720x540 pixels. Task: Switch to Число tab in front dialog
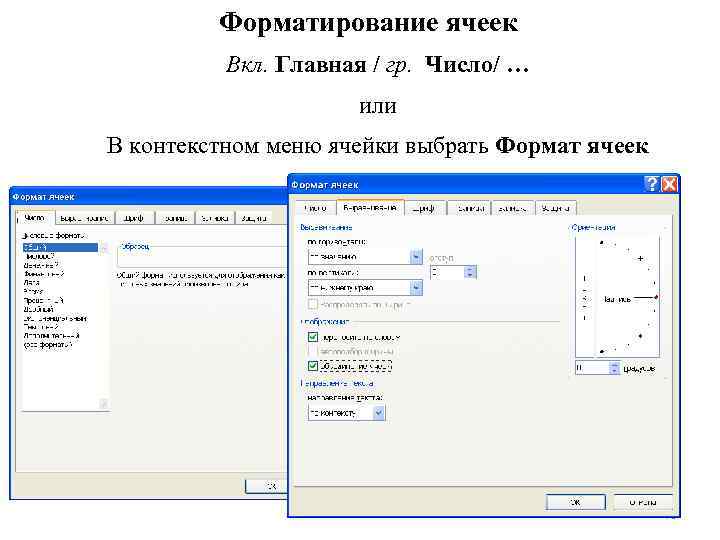(x=315, y=208)
